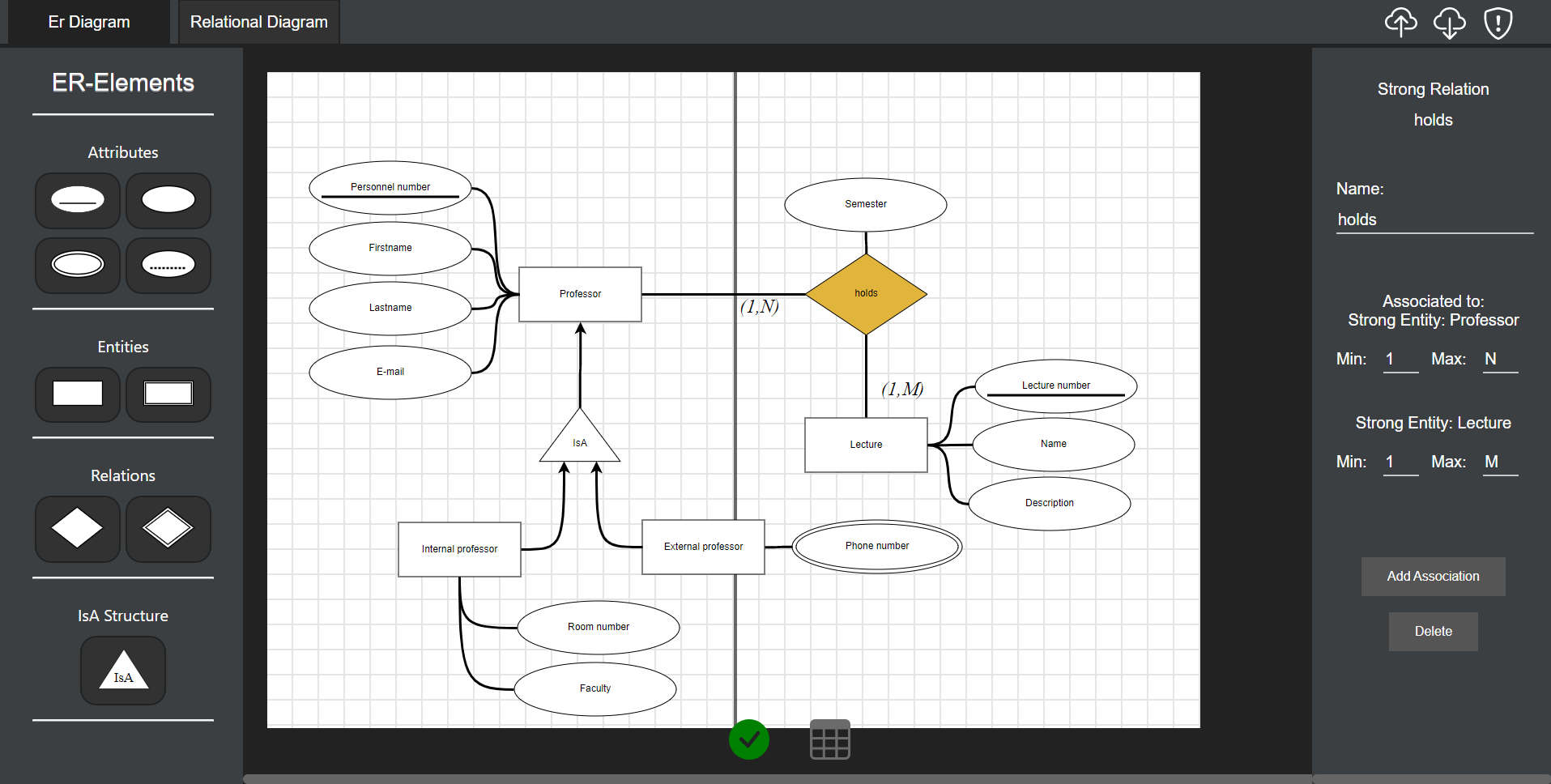Screen dimensions: 1551x784
Task: Delete the holds relation
Action: tap(1433, 631)
